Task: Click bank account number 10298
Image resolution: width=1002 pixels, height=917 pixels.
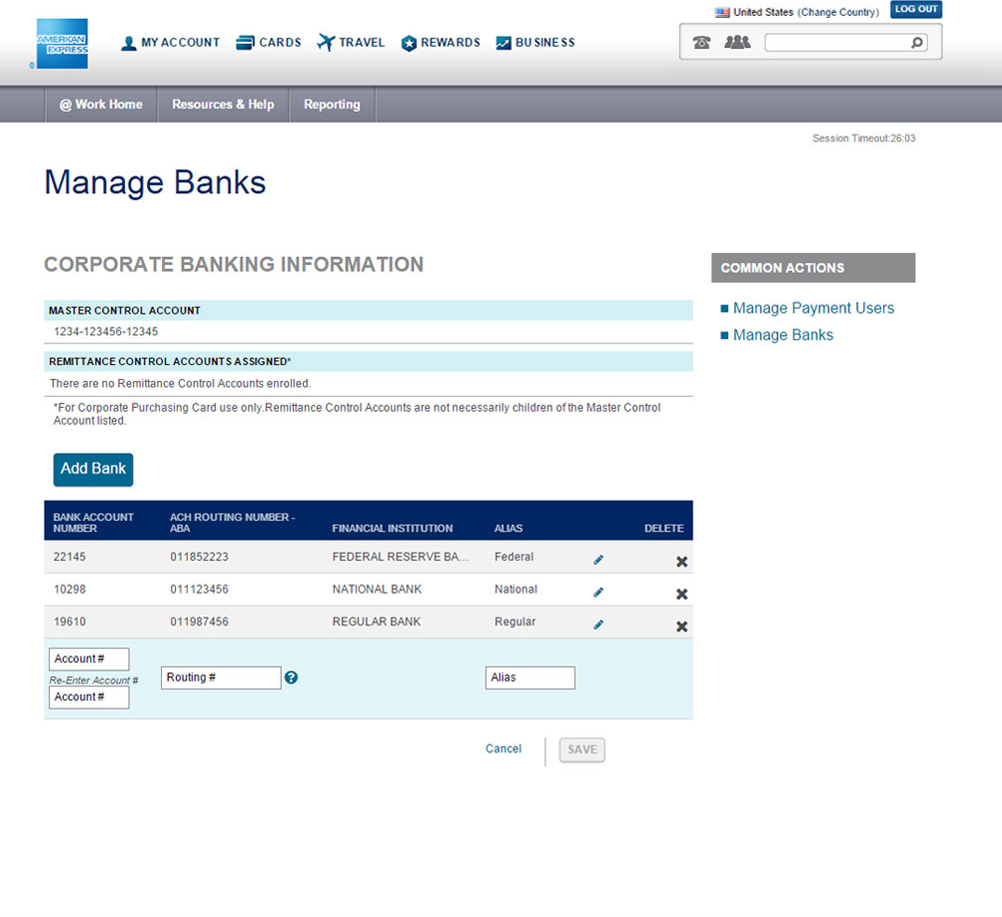Action: pyautogui.click(x=70, y=589)
